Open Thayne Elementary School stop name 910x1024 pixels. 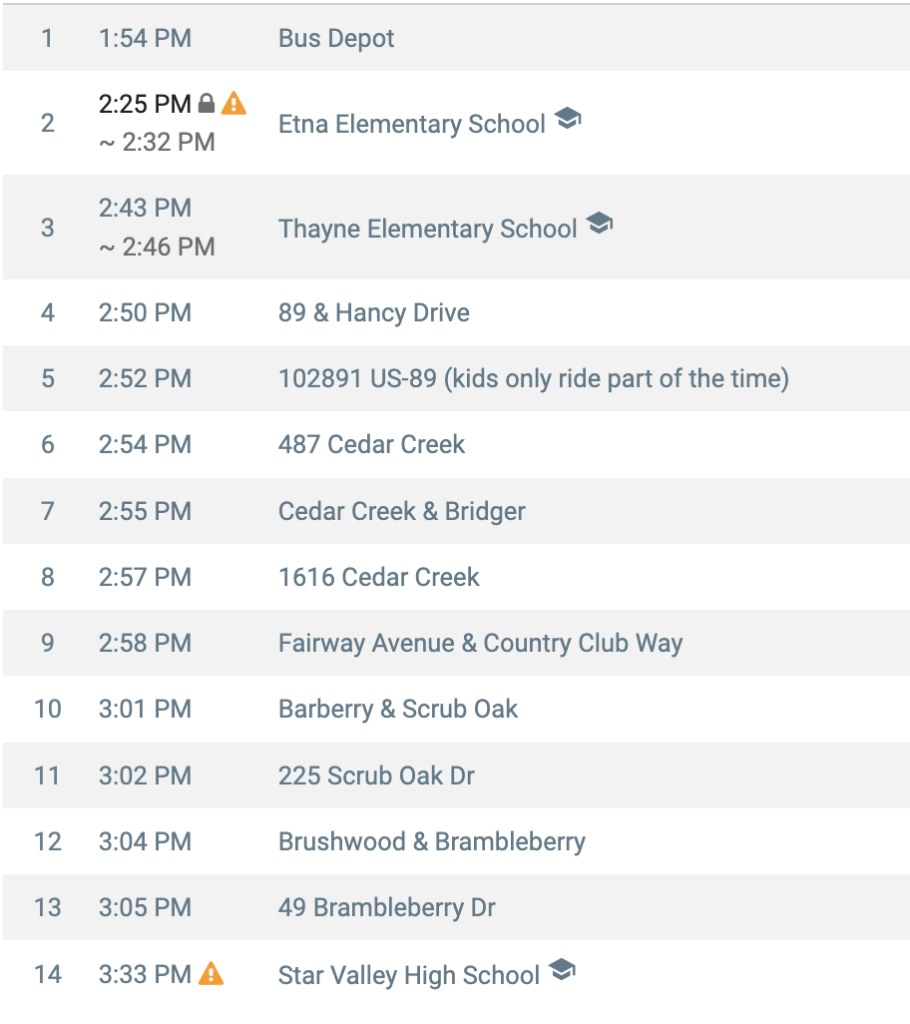point(427,229)
